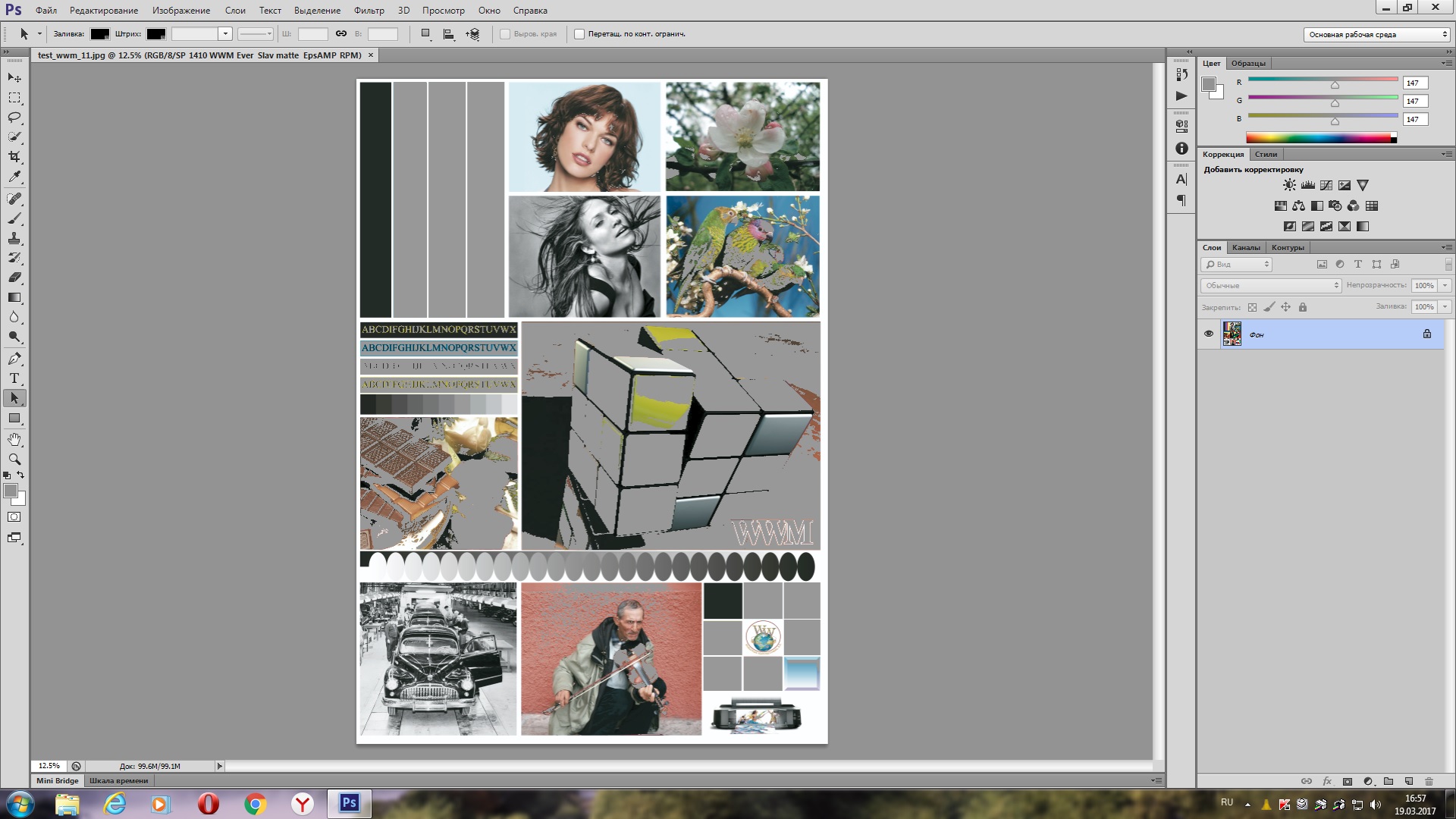Create a new layer group
1456x819 pixels.
click(1389, 781)
